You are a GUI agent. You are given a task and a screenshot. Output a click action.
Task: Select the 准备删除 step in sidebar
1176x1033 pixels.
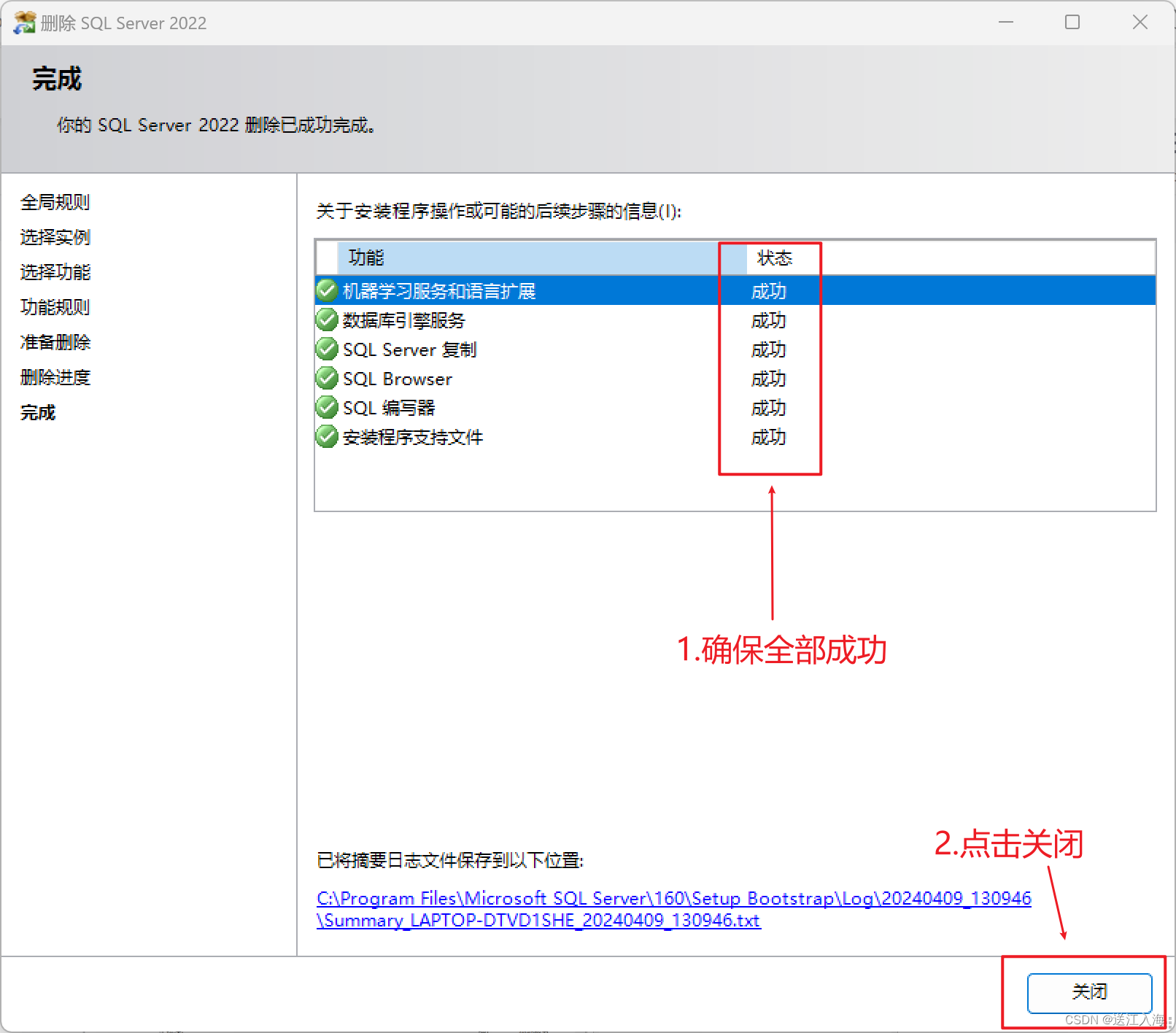point(55,342)
